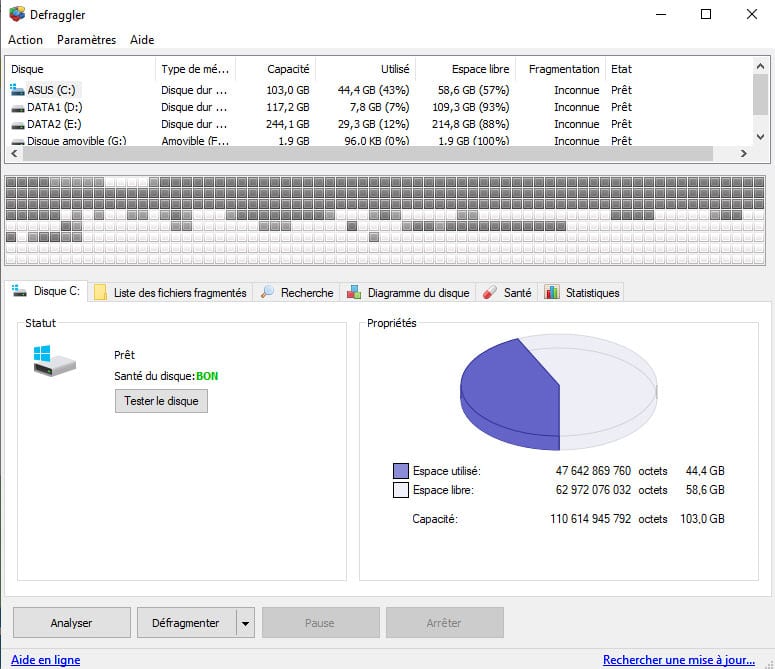Viewport: 775px width, 669px height.
Task: Click the Santé pill icon
Action: (x=489, y=292)
